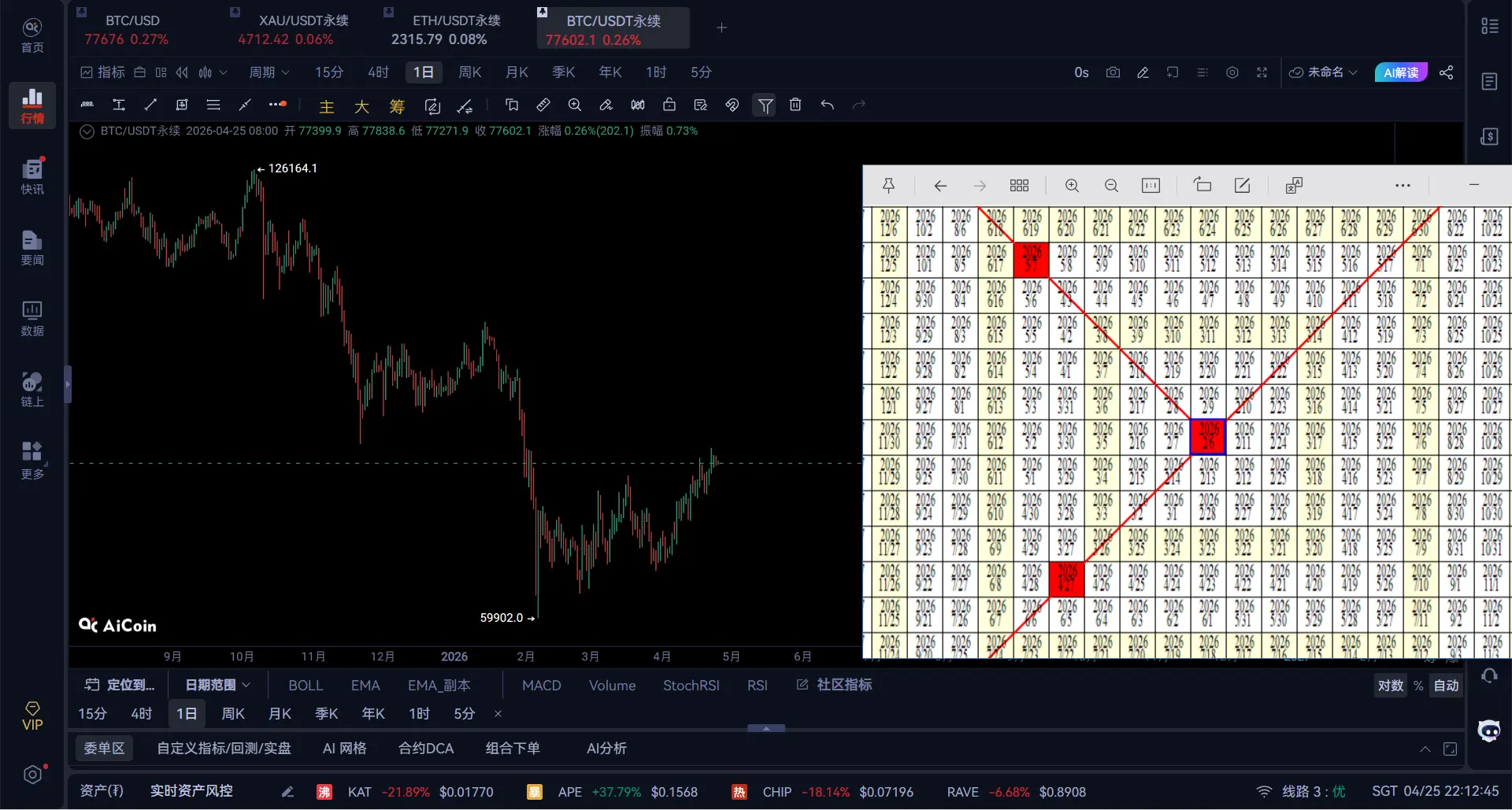Image resolution: width=1512 pixels, height=810 pixels.
Task: Open the 要闻 headlines section
Action: pos(32,247)
